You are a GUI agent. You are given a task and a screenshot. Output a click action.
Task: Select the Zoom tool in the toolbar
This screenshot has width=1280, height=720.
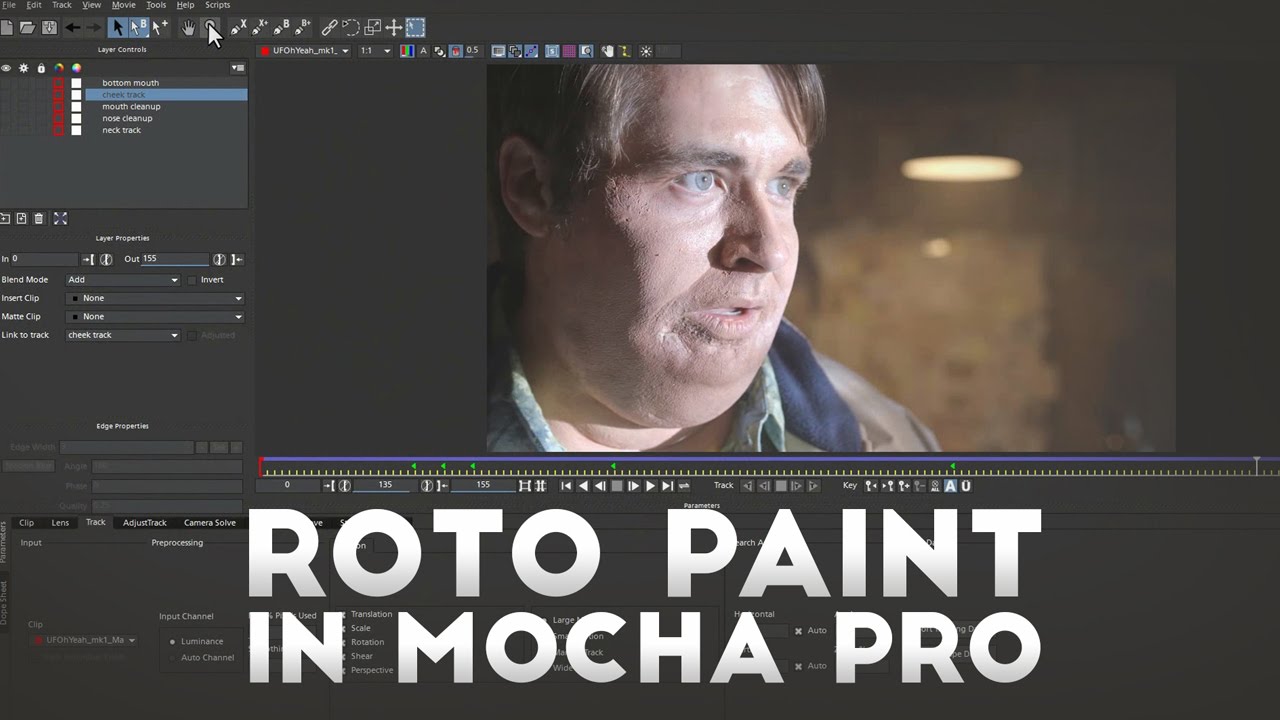click(210, 28)
